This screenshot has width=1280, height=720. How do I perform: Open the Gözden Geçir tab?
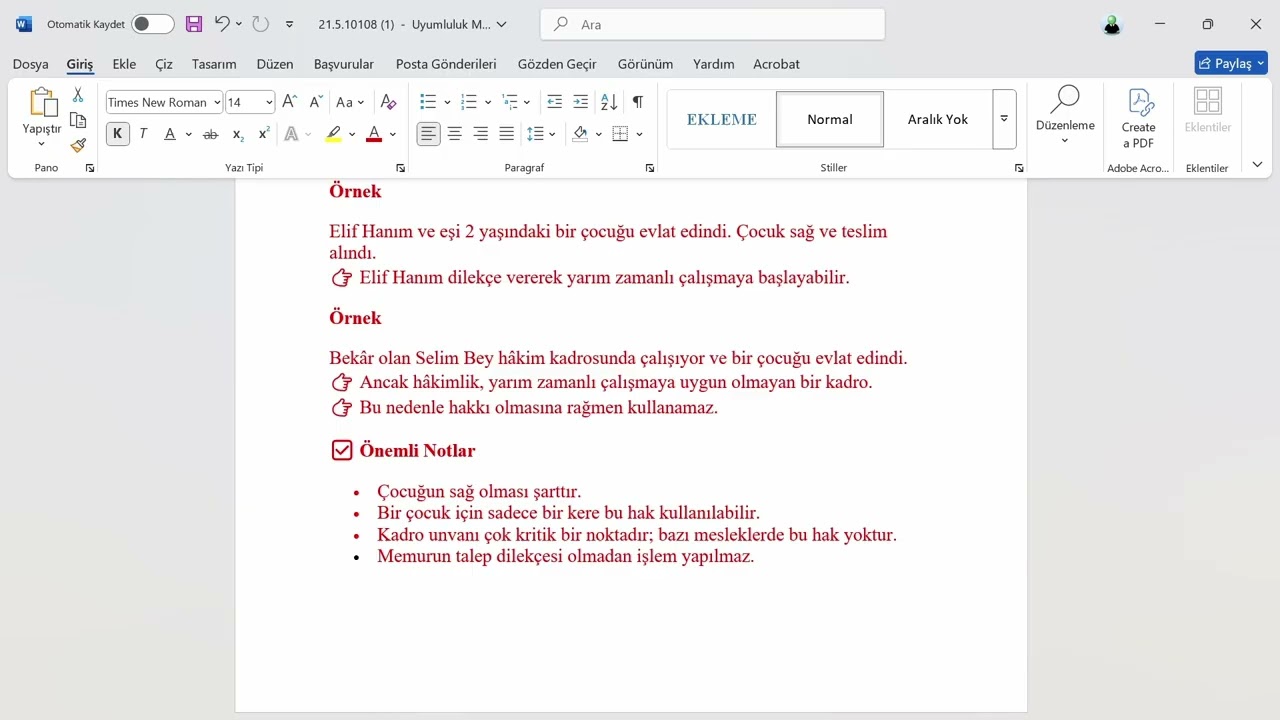(557, 64)
